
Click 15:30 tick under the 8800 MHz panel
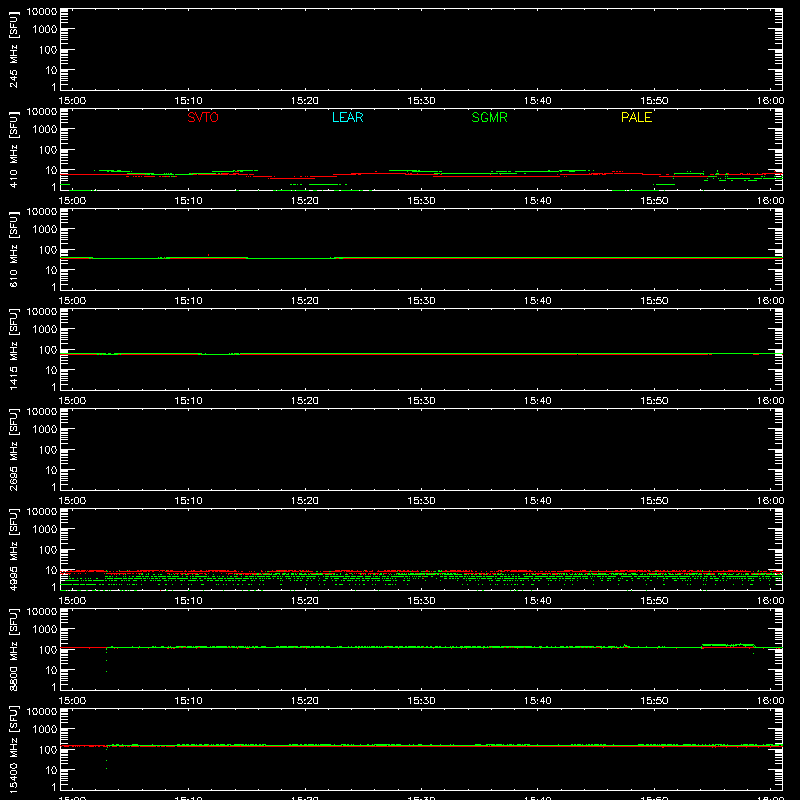coord(421,701)
